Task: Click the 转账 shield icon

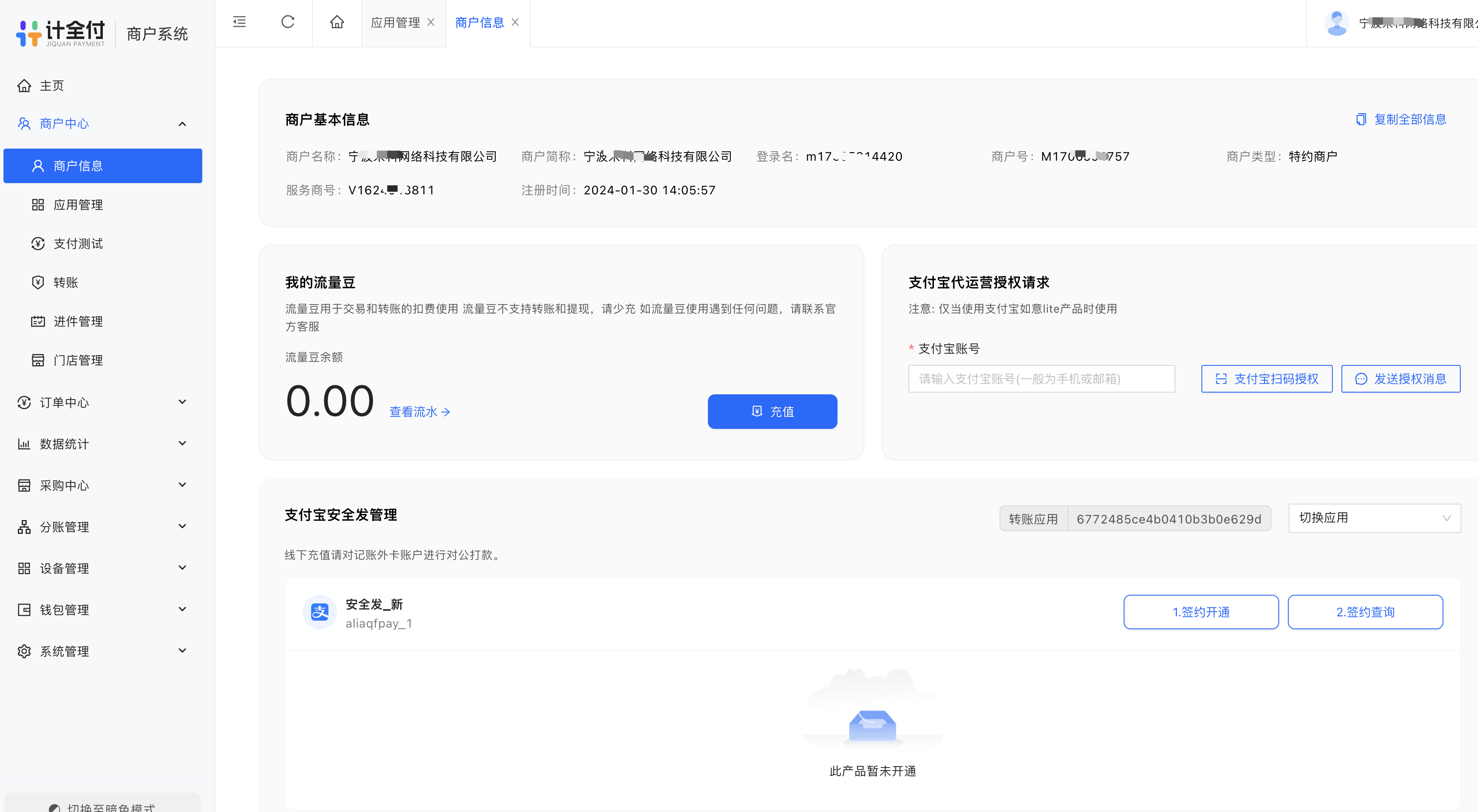Action: click(38, 282)
